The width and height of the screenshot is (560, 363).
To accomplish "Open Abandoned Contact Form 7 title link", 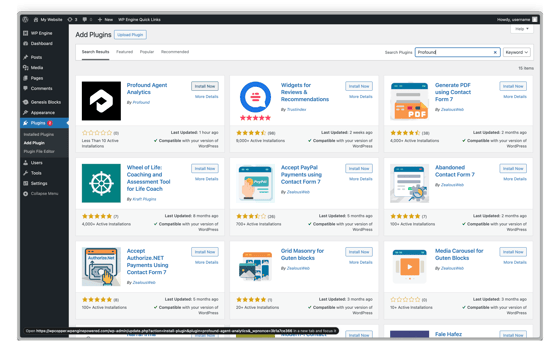I will click(x=455, y=171).
